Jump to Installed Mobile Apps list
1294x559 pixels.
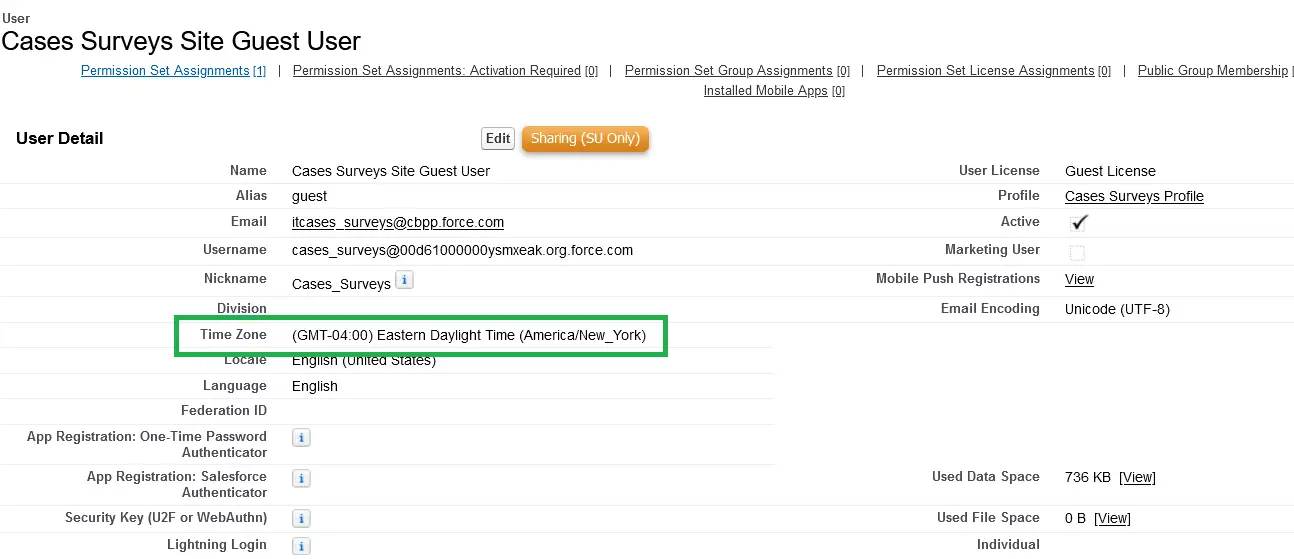pyautogui.click(x=774, y=91)
